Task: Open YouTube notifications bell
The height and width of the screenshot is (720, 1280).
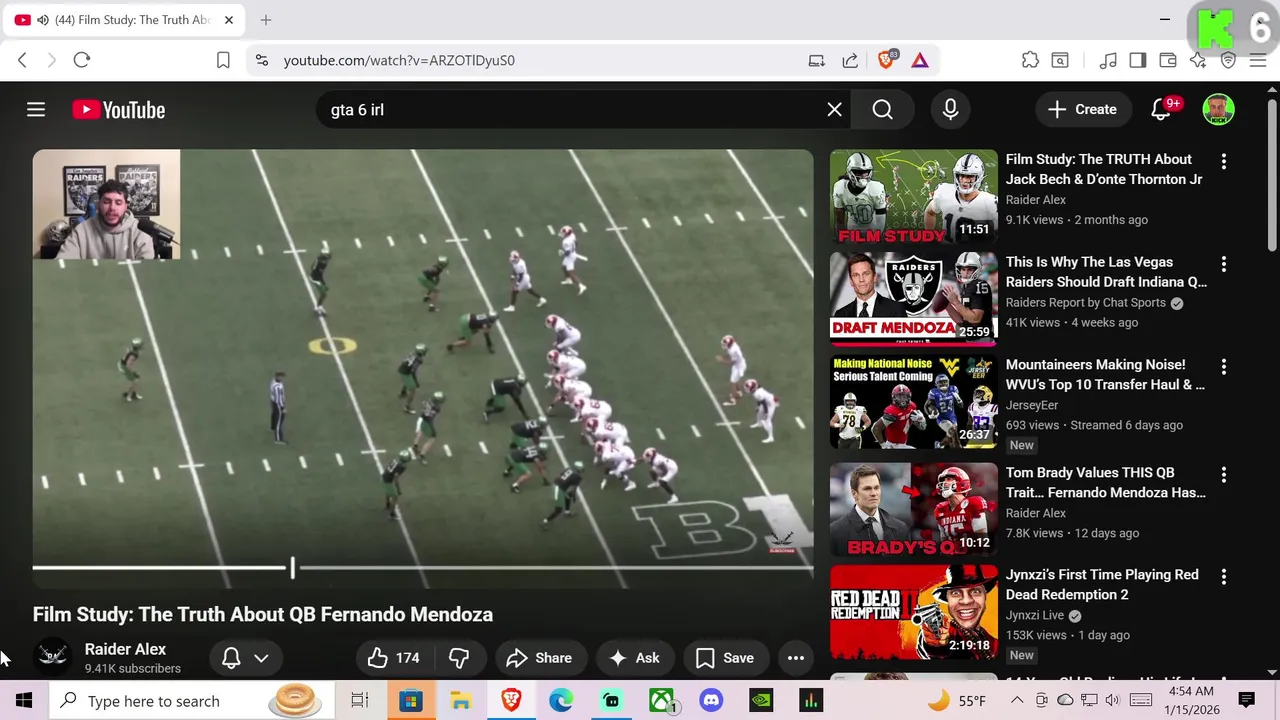Action: tap(1161, 110)
